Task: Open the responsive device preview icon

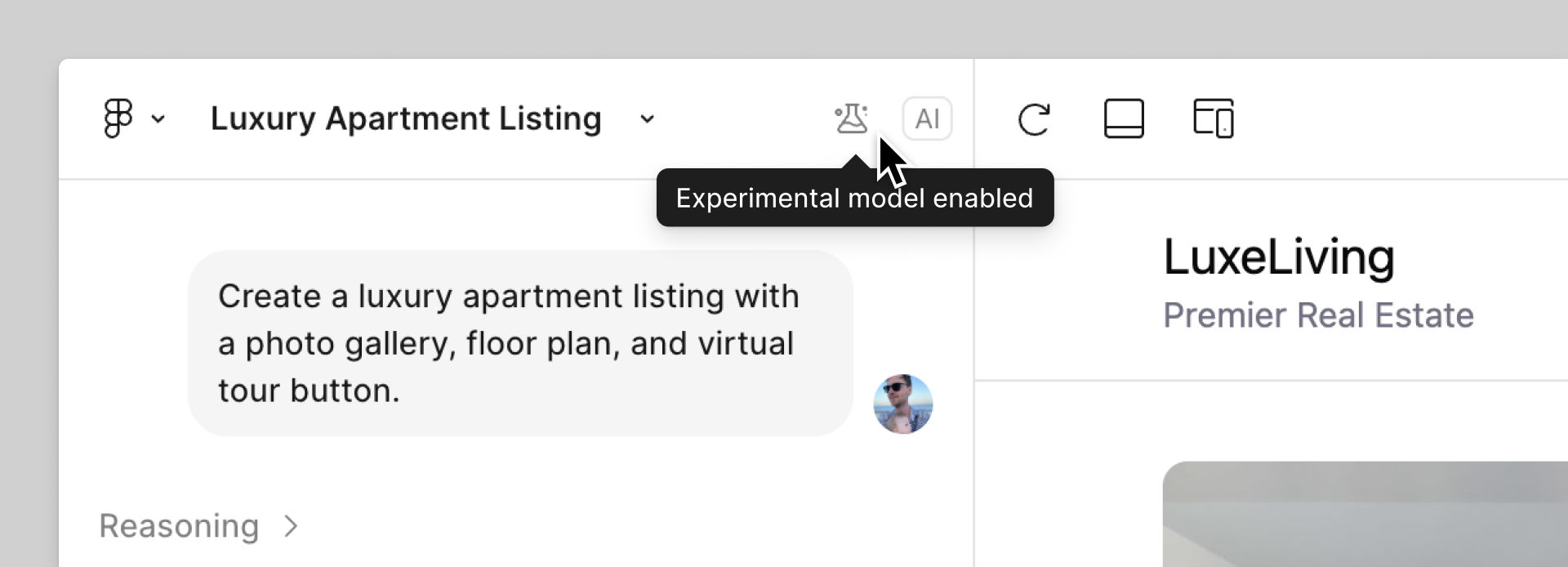Action: (x=1214, y=119)
